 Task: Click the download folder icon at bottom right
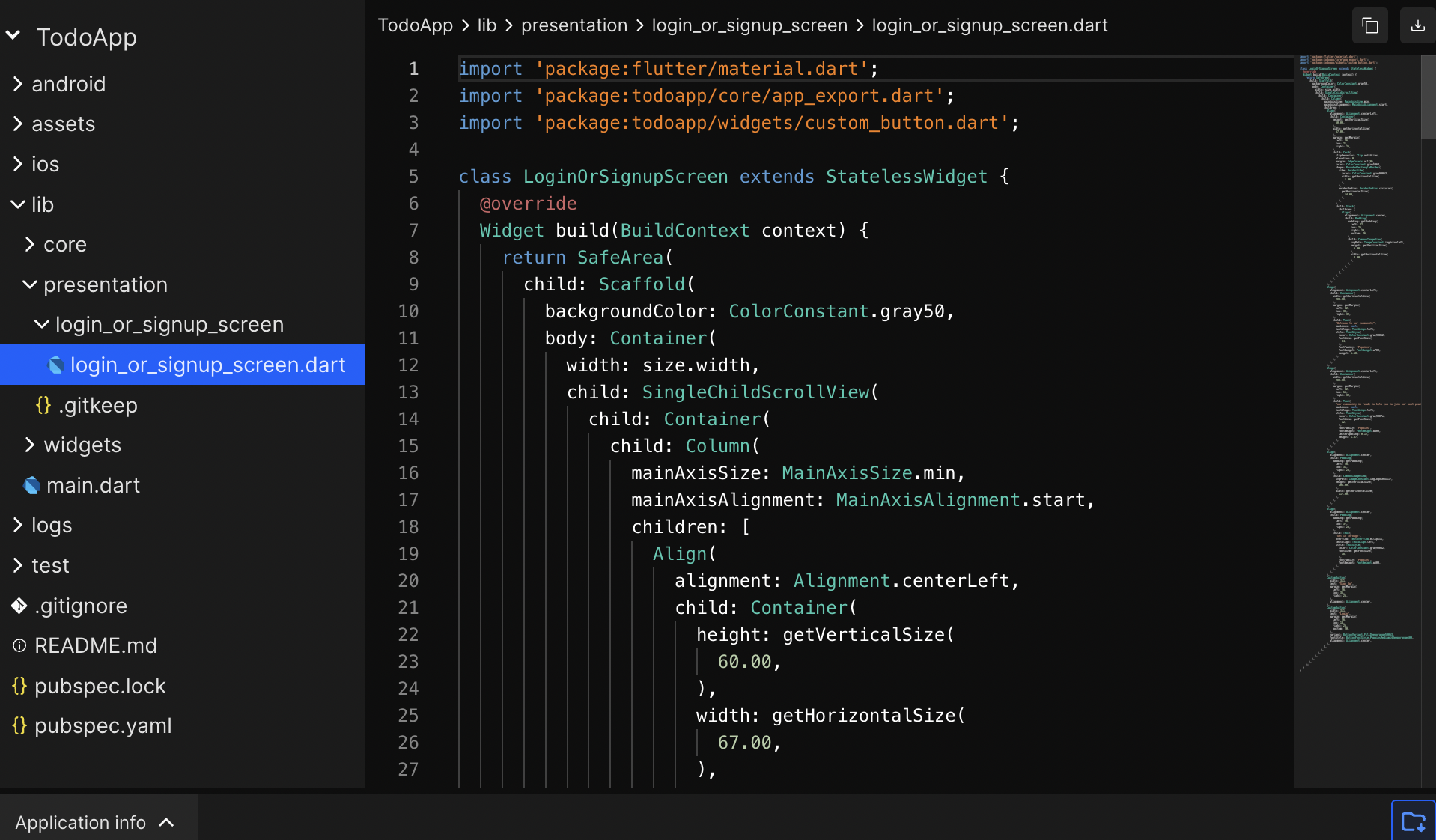tap(1414, 821)
